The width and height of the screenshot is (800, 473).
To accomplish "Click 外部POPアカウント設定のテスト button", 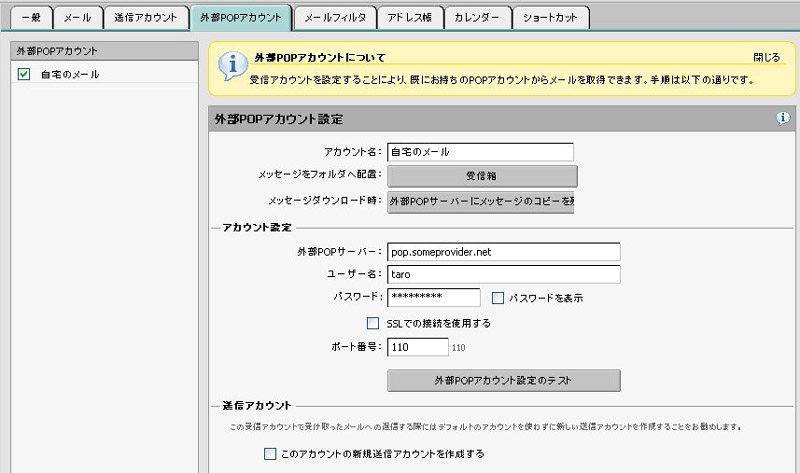I will coord(503,380).
